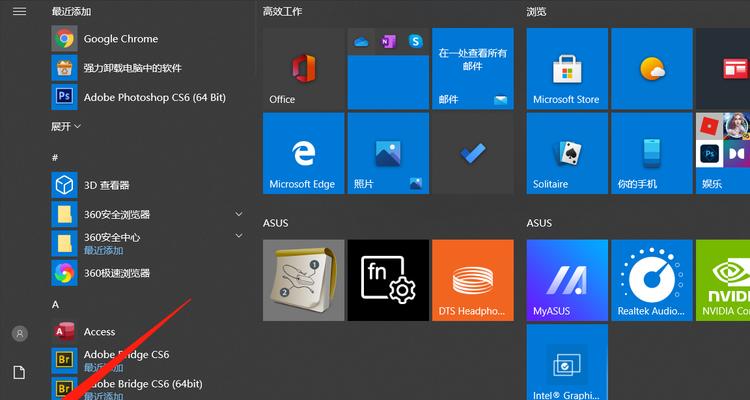
Task: Click the # alphabet section header
Action: 55,157
